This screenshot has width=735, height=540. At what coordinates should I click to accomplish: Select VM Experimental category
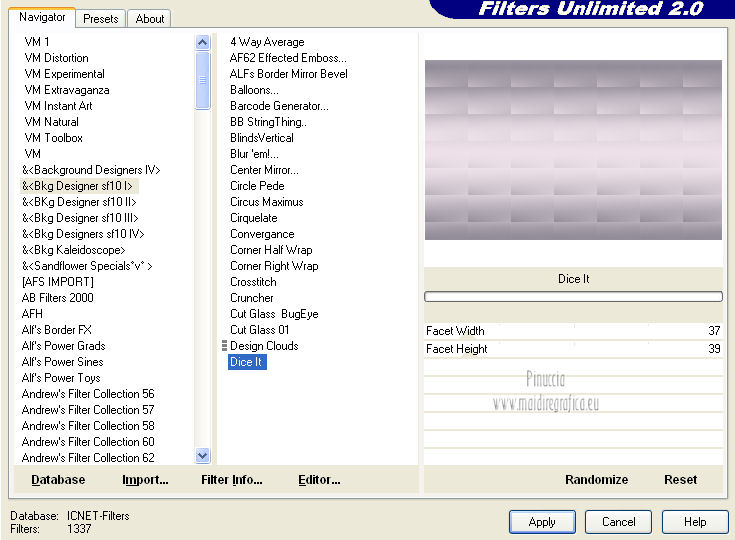point(64,74)
